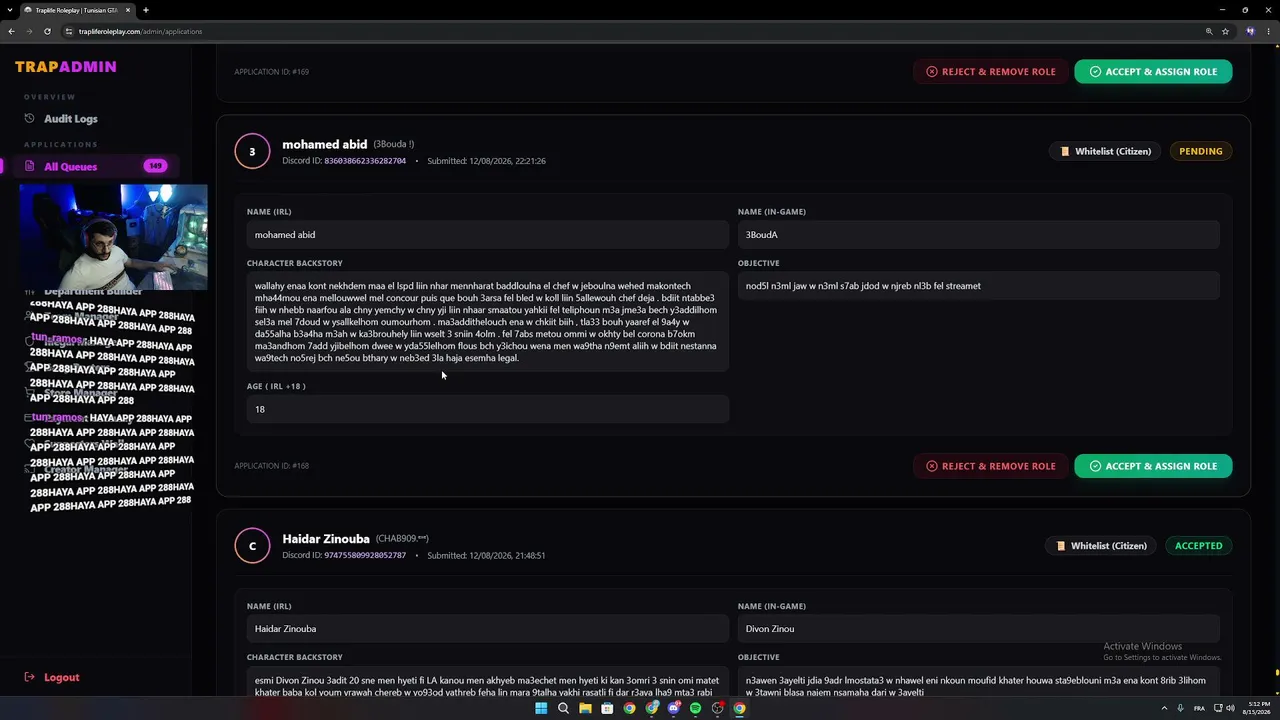Viewport: 1280px width, 720px height.
Task: Click the PENDING status badge
Action: 1201,152
